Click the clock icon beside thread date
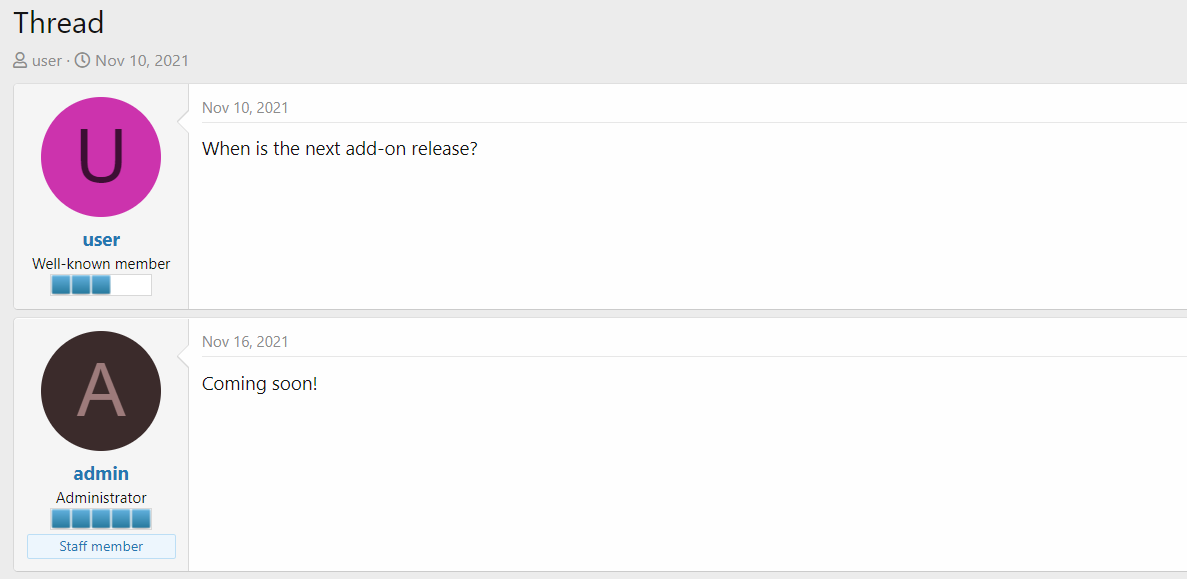The image size is (1187, 579). (82, 61)
